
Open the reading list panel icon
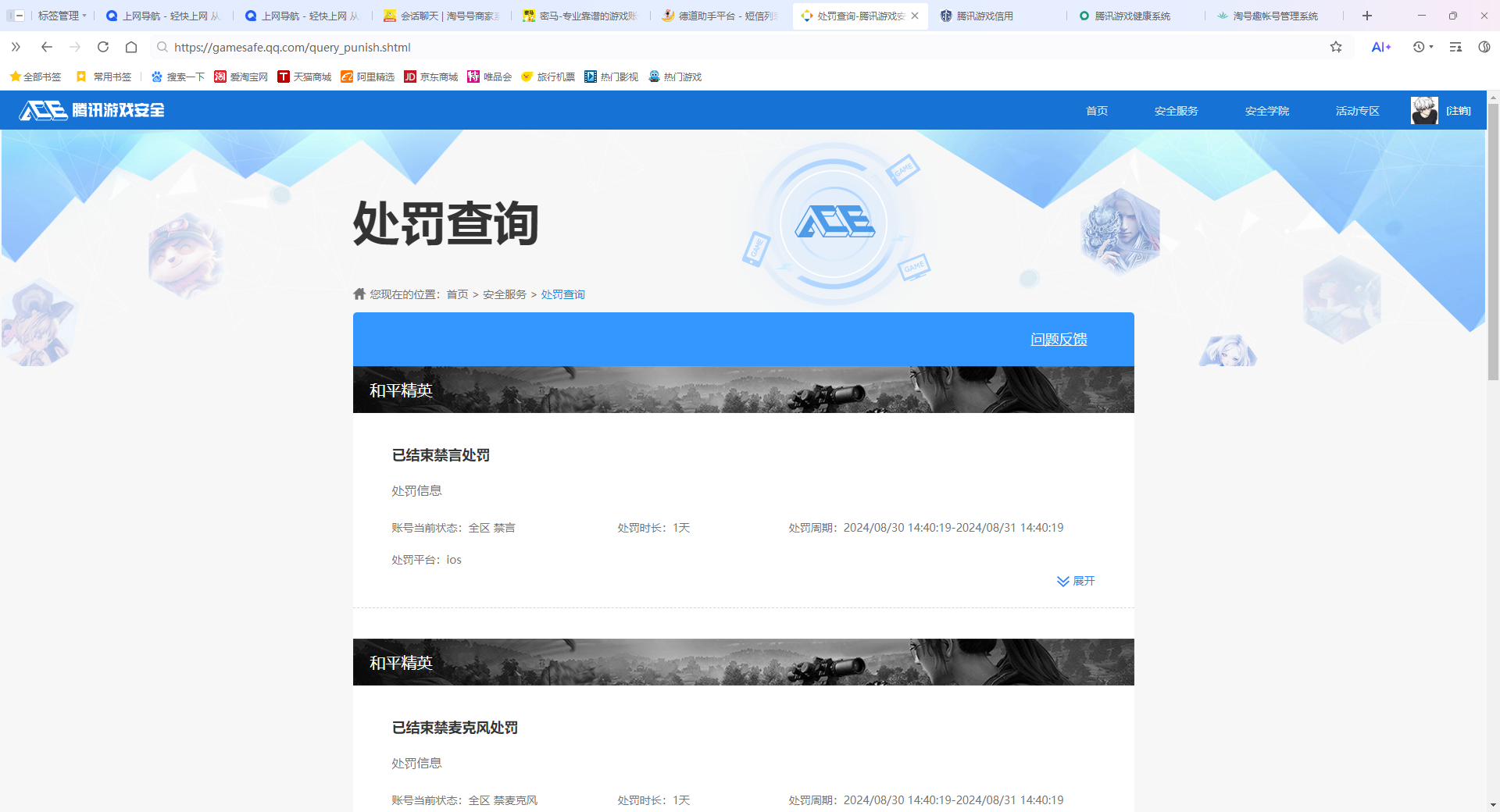click(1455, 48)
